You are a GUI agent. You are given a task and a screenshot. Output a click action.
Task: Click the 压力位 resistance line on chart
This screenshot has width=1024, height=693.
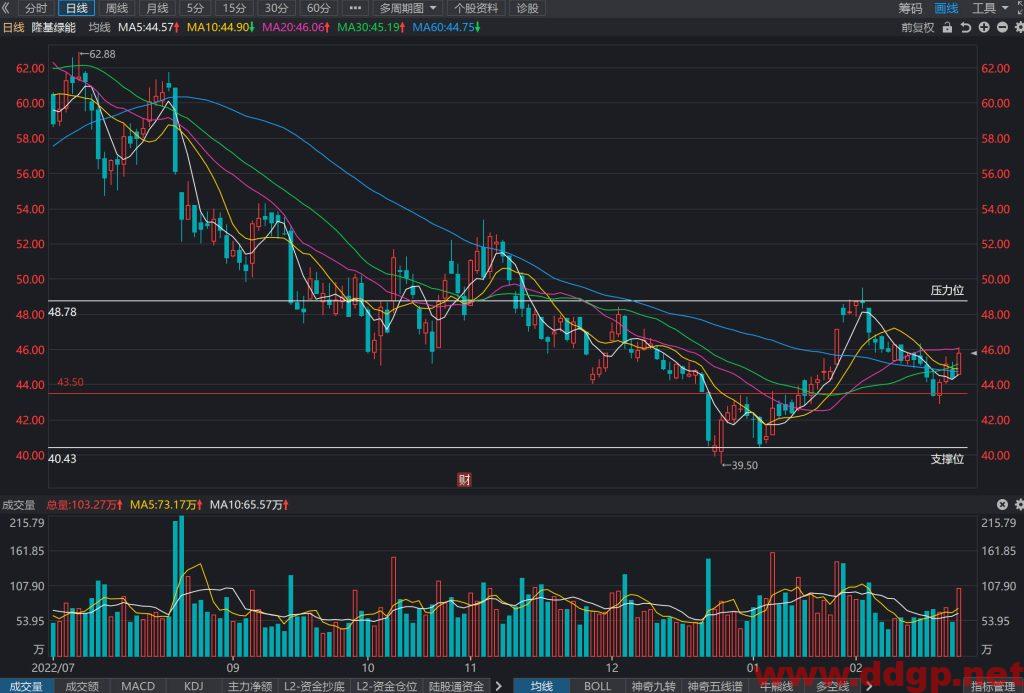[507, 301]
